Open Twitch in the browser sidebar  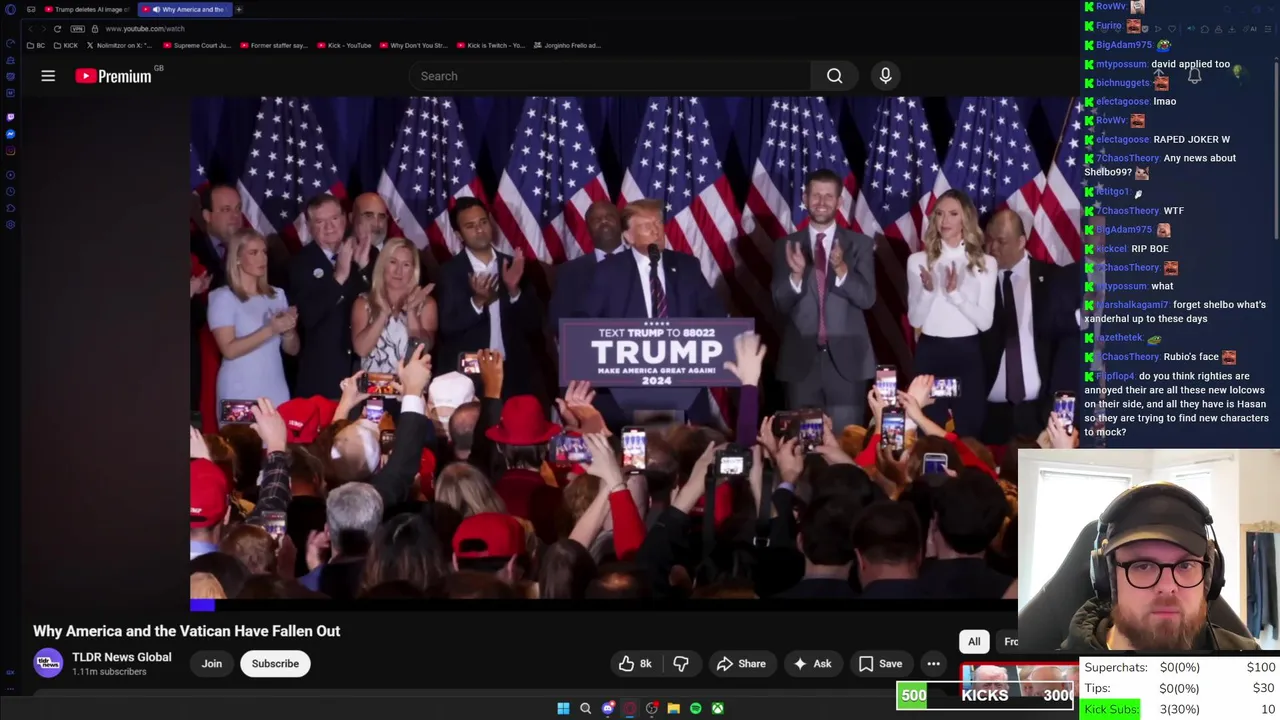[x=10, y=117]
